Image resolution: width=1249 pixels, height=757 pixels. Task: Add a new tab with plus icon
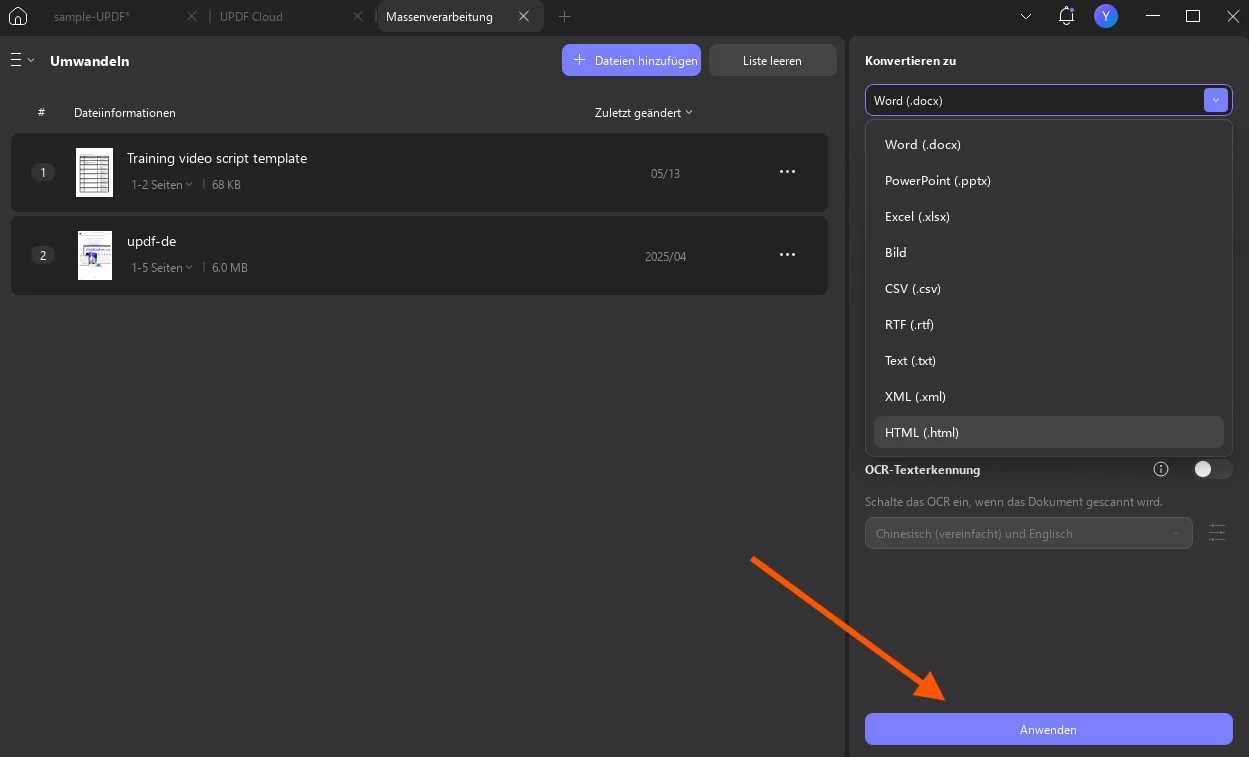(x=564, y=17)
